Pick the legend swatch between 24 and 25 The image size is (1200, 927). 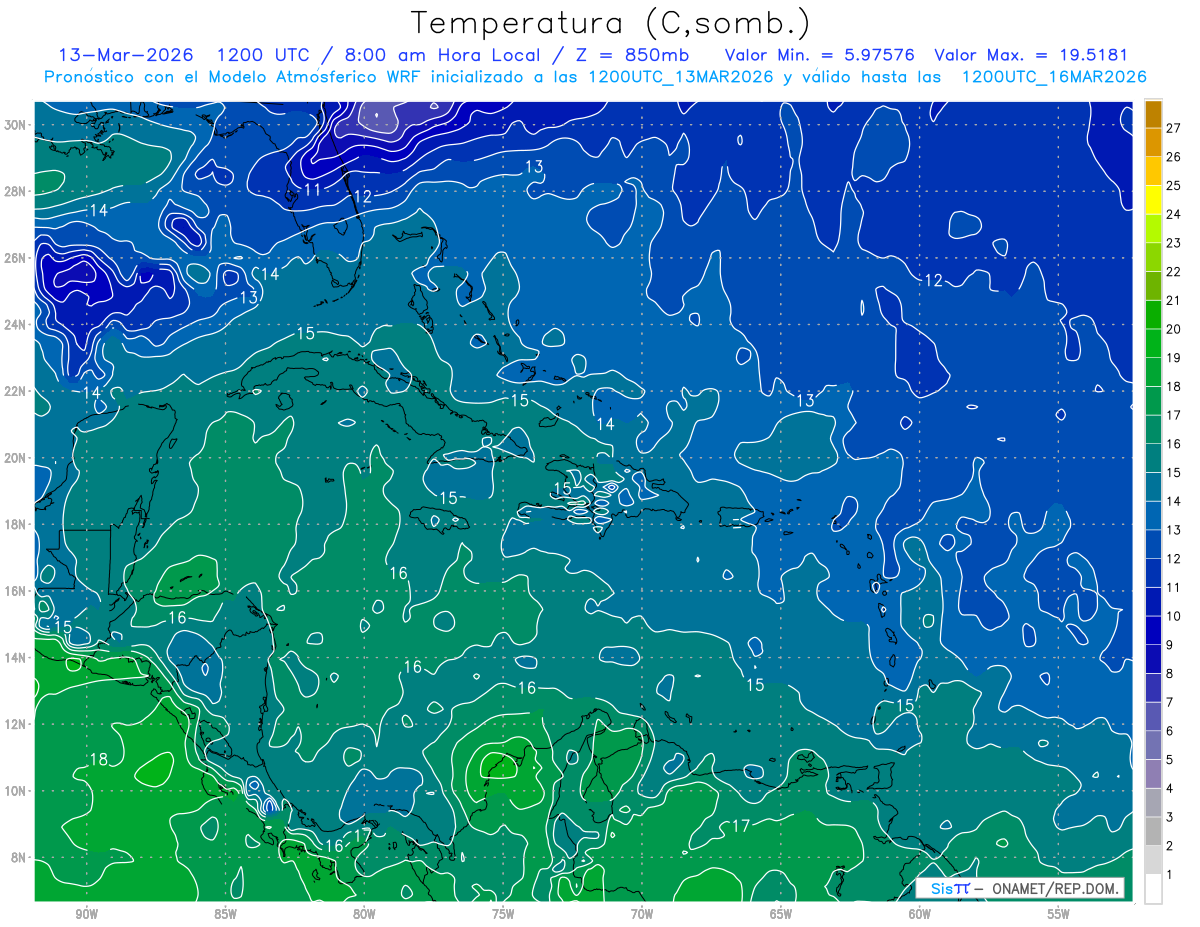(1153, 200)
